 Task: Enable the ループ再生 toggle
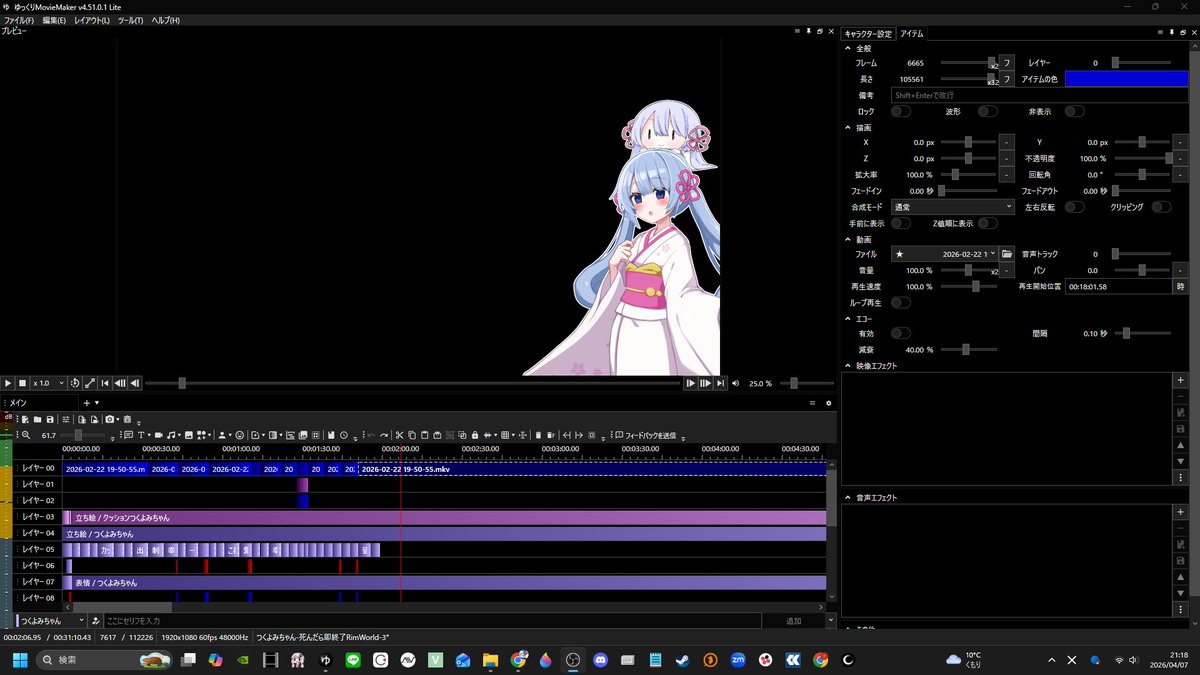coord(900,302)
